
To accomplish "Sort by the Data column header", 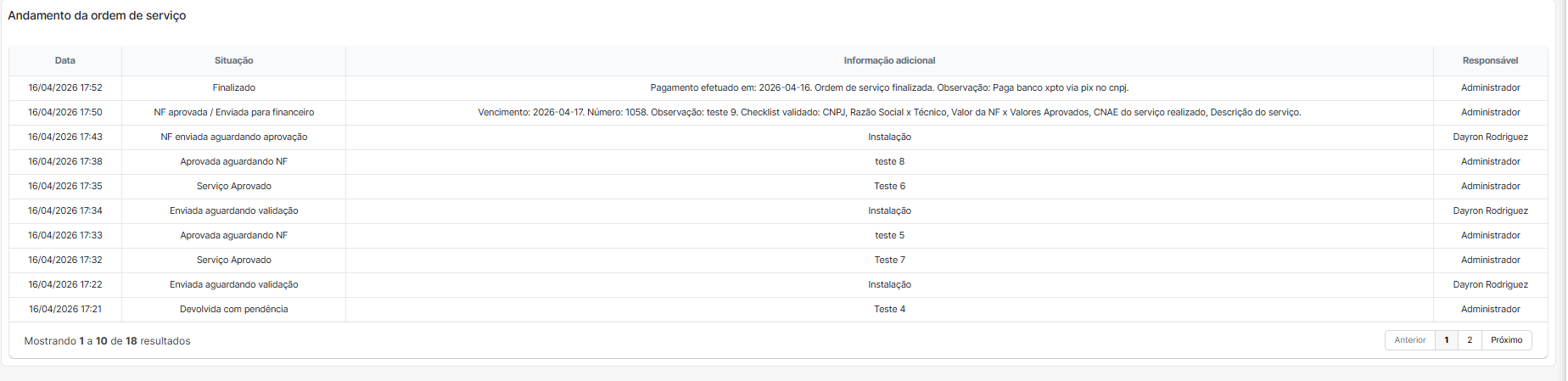I will click(x=65, y=61).
